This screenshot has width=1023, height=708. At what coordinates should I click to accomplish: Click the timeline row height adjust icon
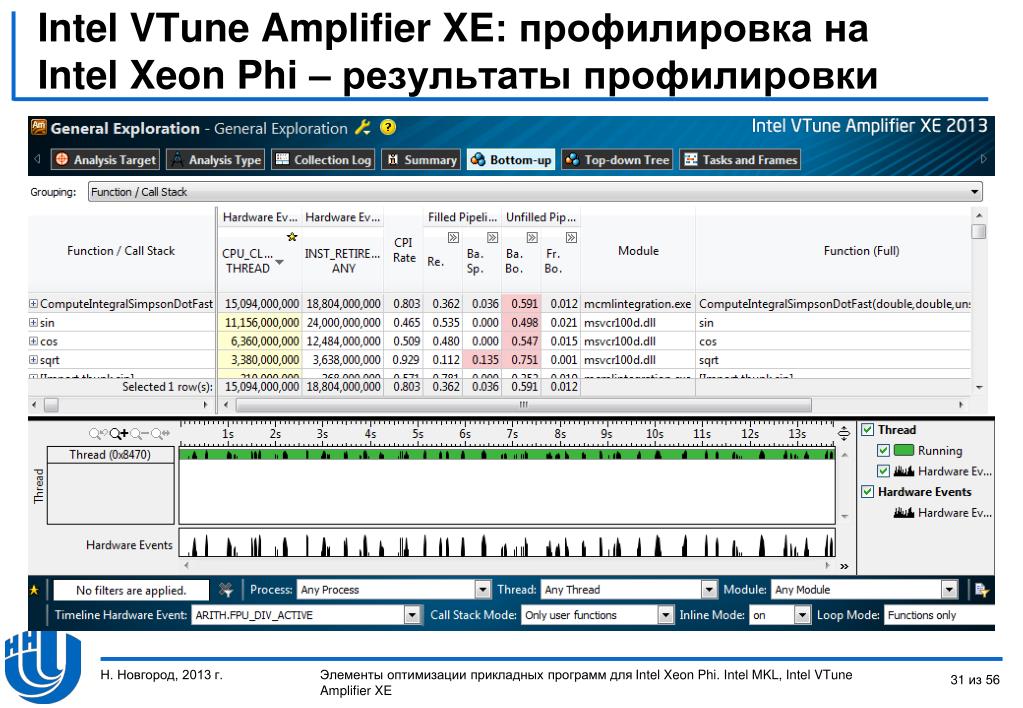(x=844, y=433)
